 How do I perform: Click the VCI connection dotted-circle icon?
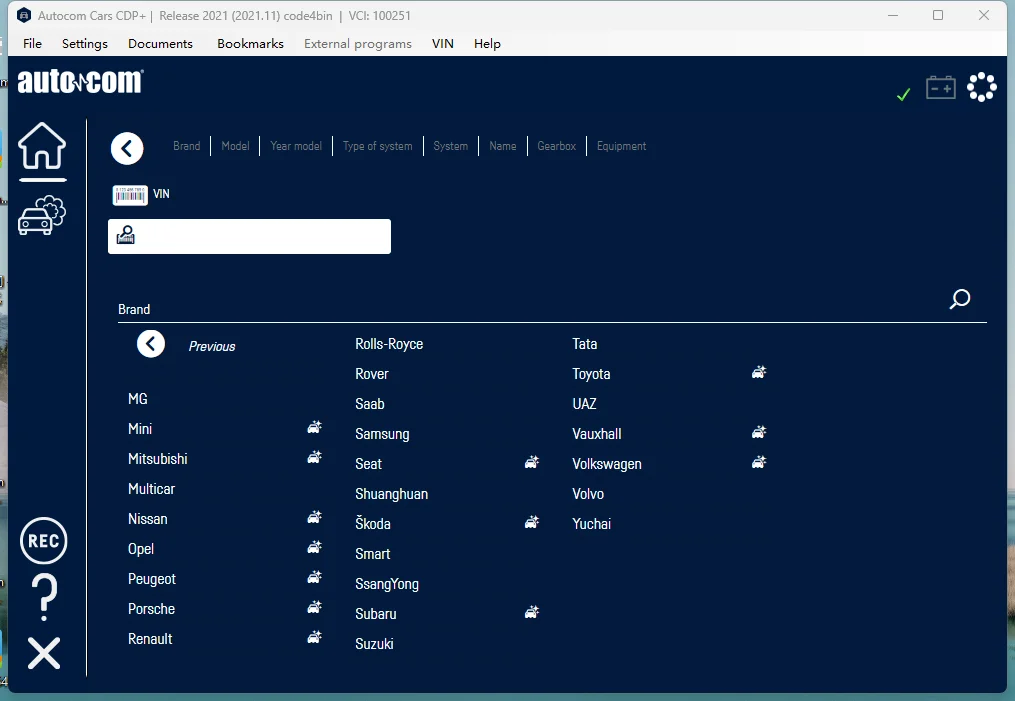[x=982, y=87]
